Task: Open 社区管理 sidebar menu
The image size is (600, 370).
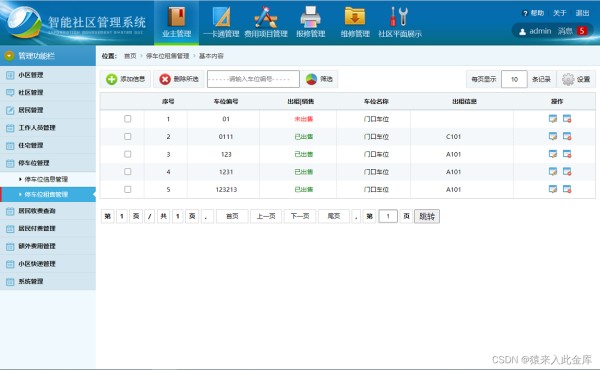Action: (x=48, y=93)
